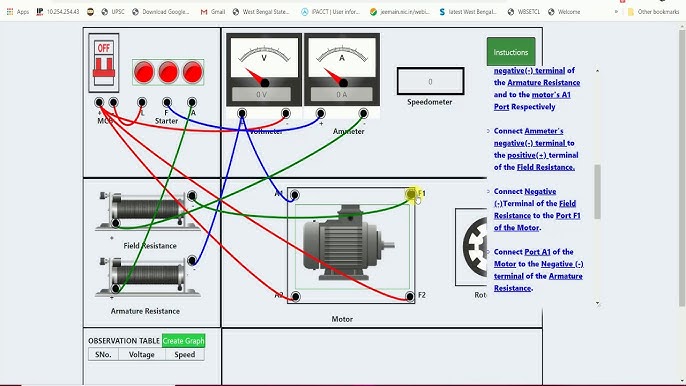Open the Welcome bookmark
This screenshot has width=686, height=386.
pos(564,12)
